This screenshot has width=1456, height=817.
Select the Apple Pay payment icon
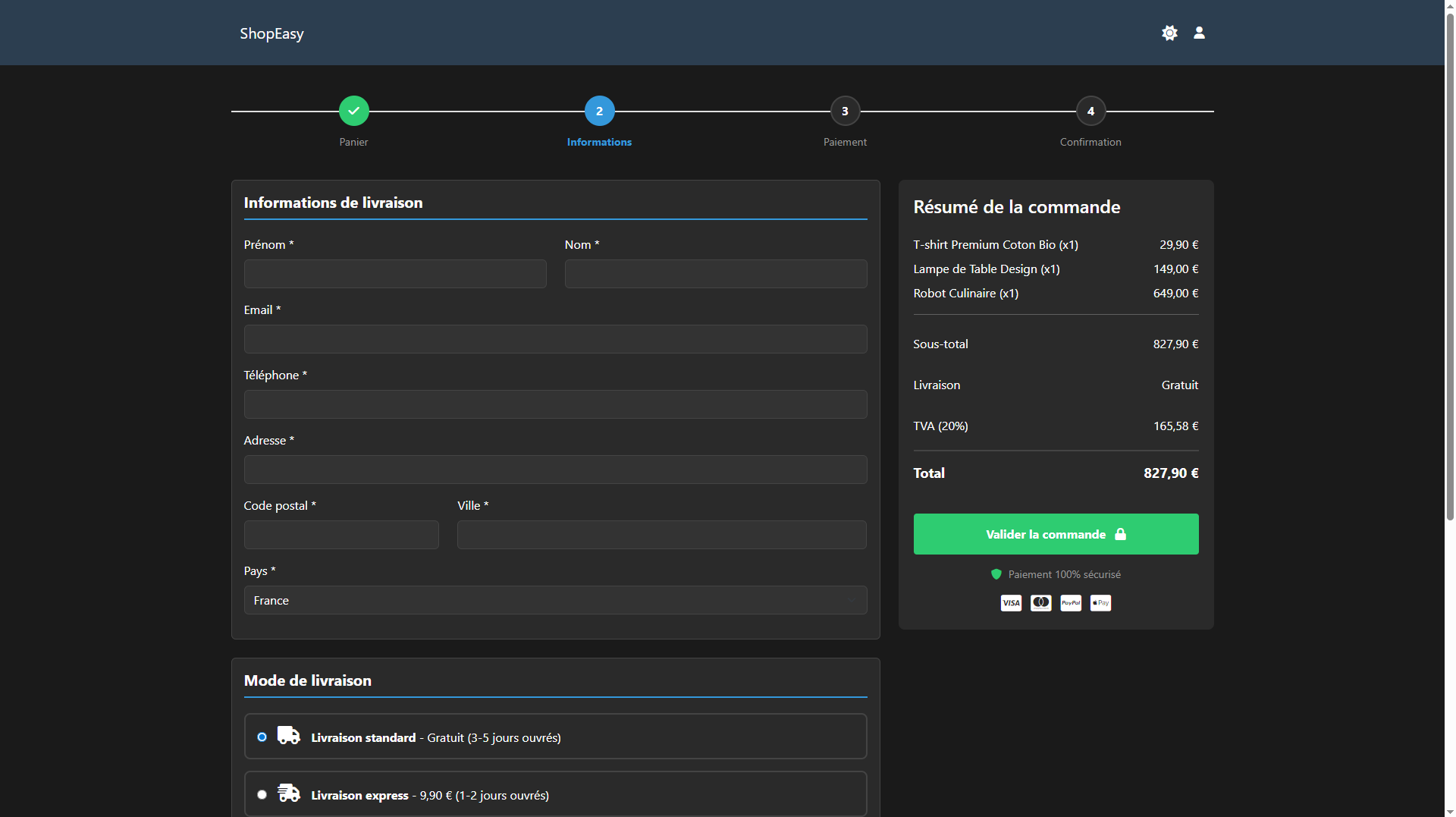(1100, 602)
